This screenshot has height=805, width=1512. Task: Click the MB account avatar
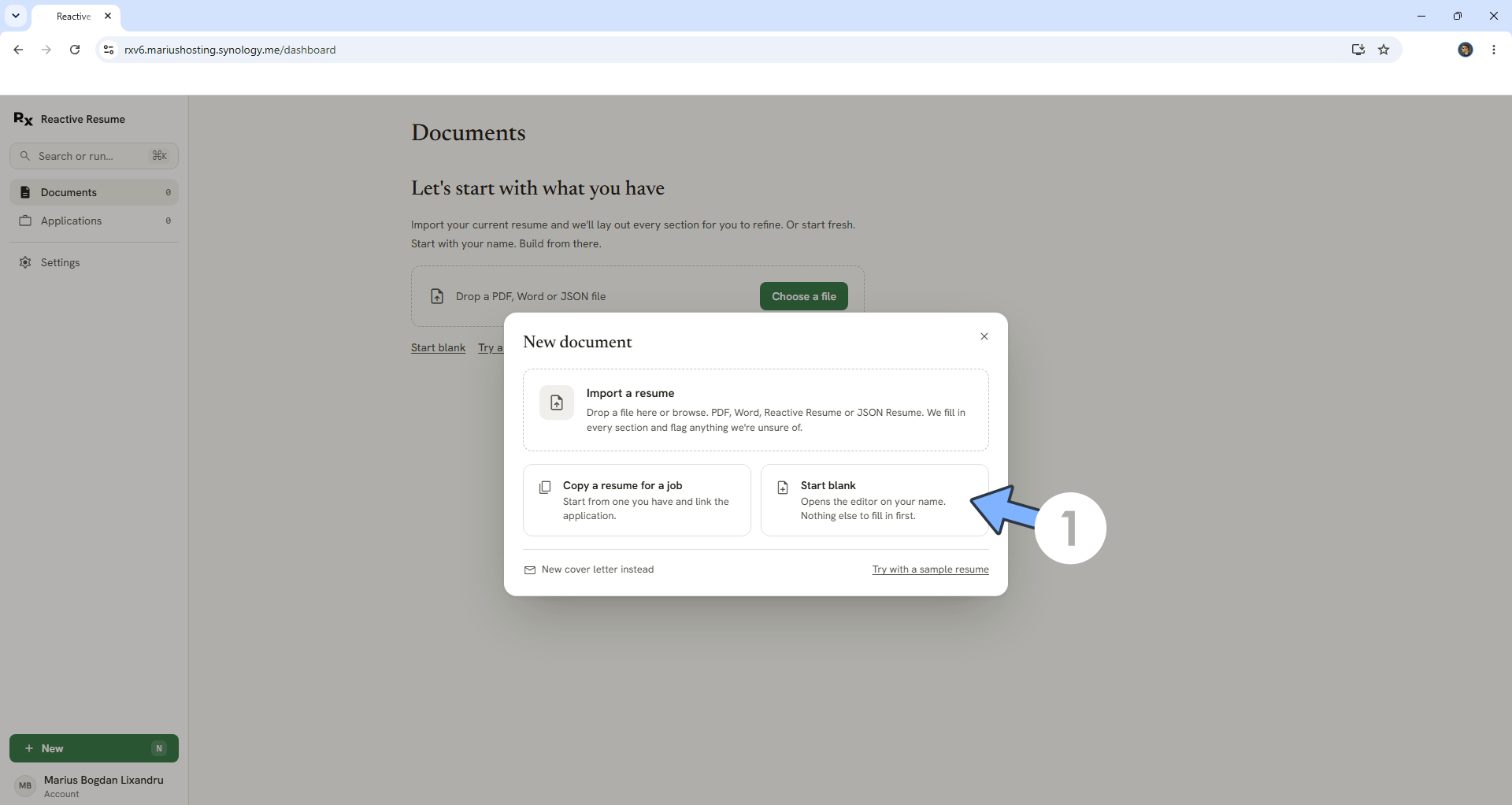(25, 785)
